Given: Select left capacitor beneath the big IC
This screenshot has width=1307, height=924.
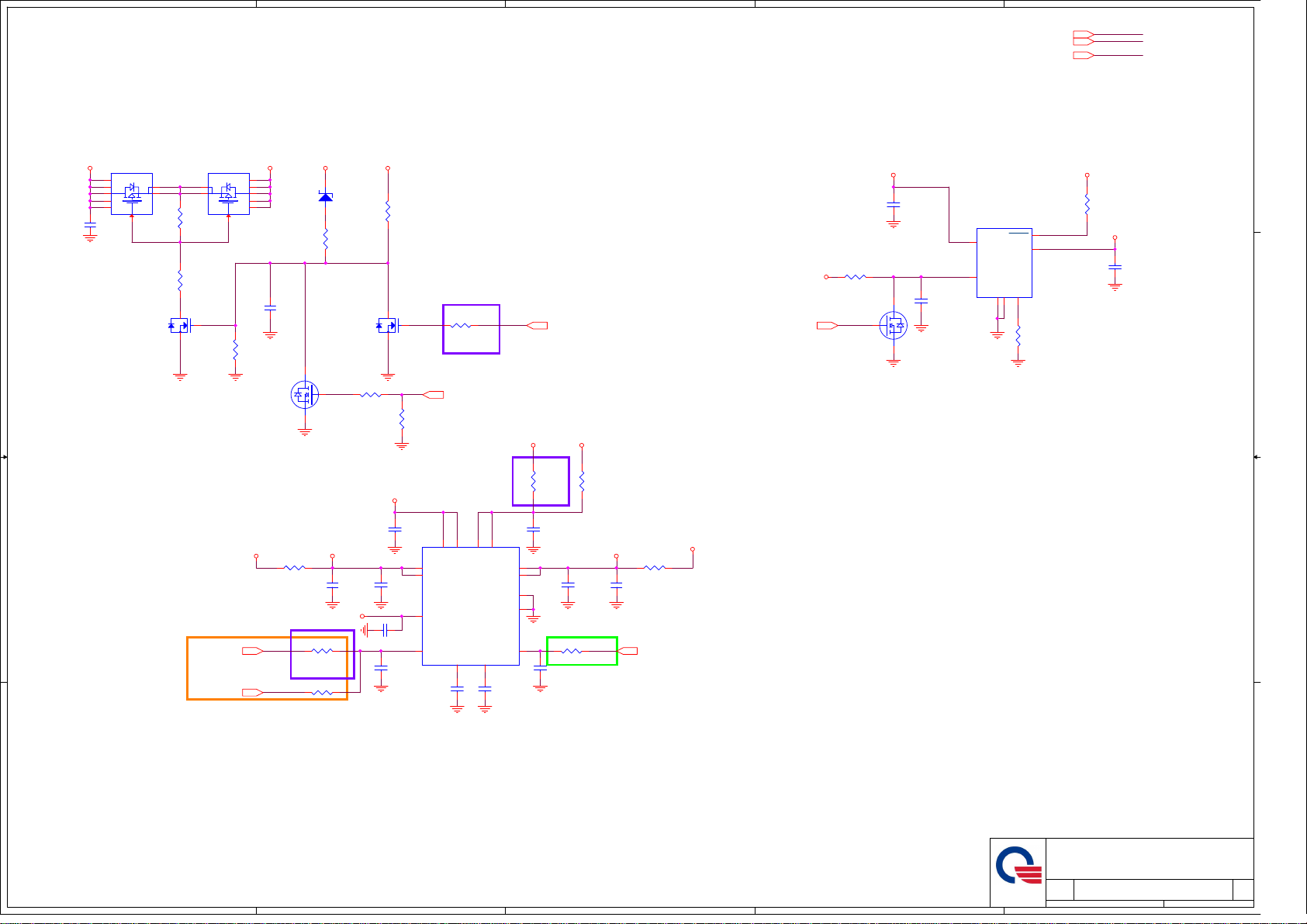Looking at the screenshot, I should coord(457,690).
